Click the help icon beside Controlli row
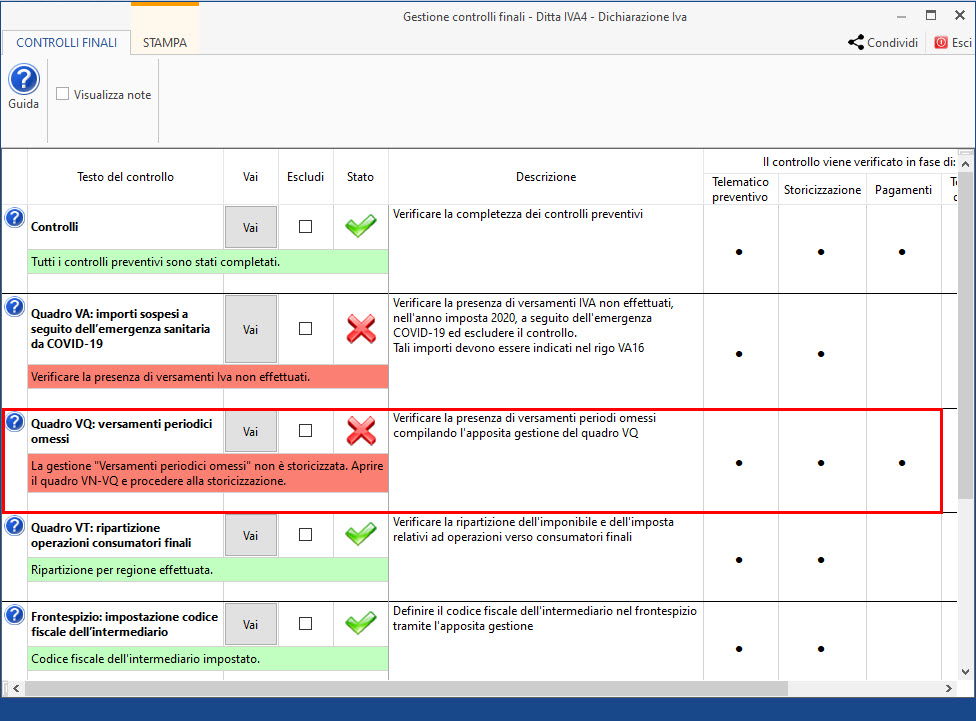Screen dimensions: 976x721 pyautogui.click(x=14, y=218)
